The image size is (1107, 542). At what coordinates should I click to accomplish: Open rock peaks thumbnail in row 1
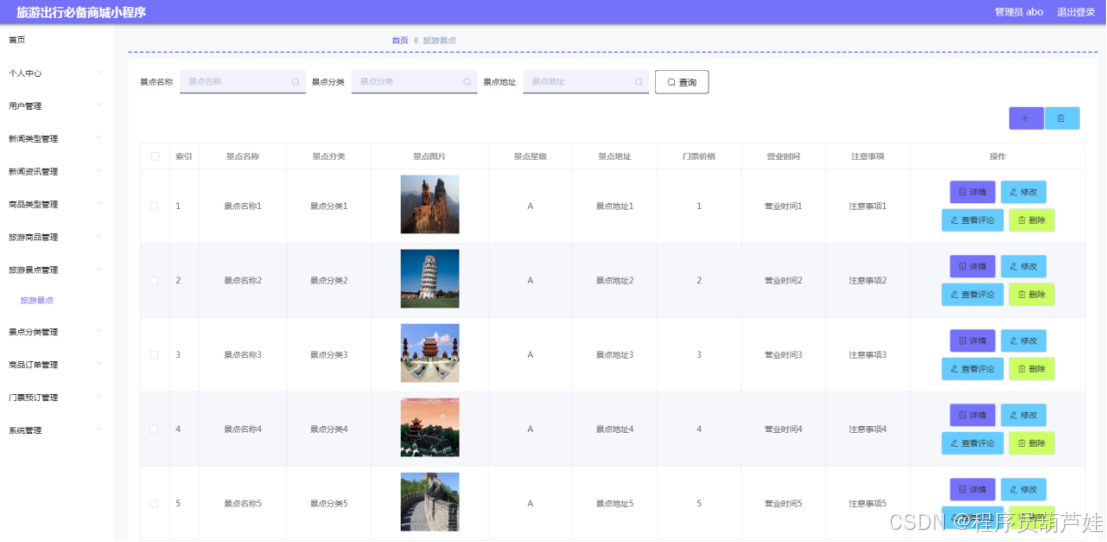coord(430,205)
